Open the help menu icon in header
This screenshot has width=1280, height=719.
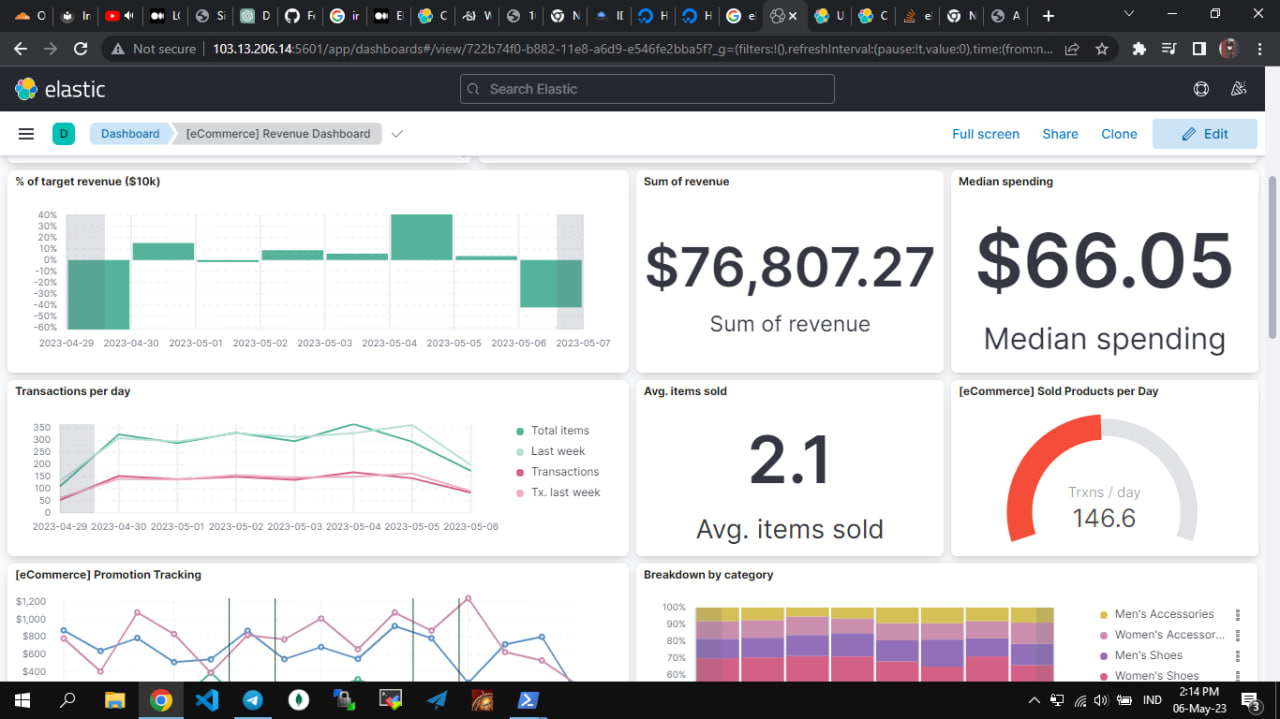1201,89
